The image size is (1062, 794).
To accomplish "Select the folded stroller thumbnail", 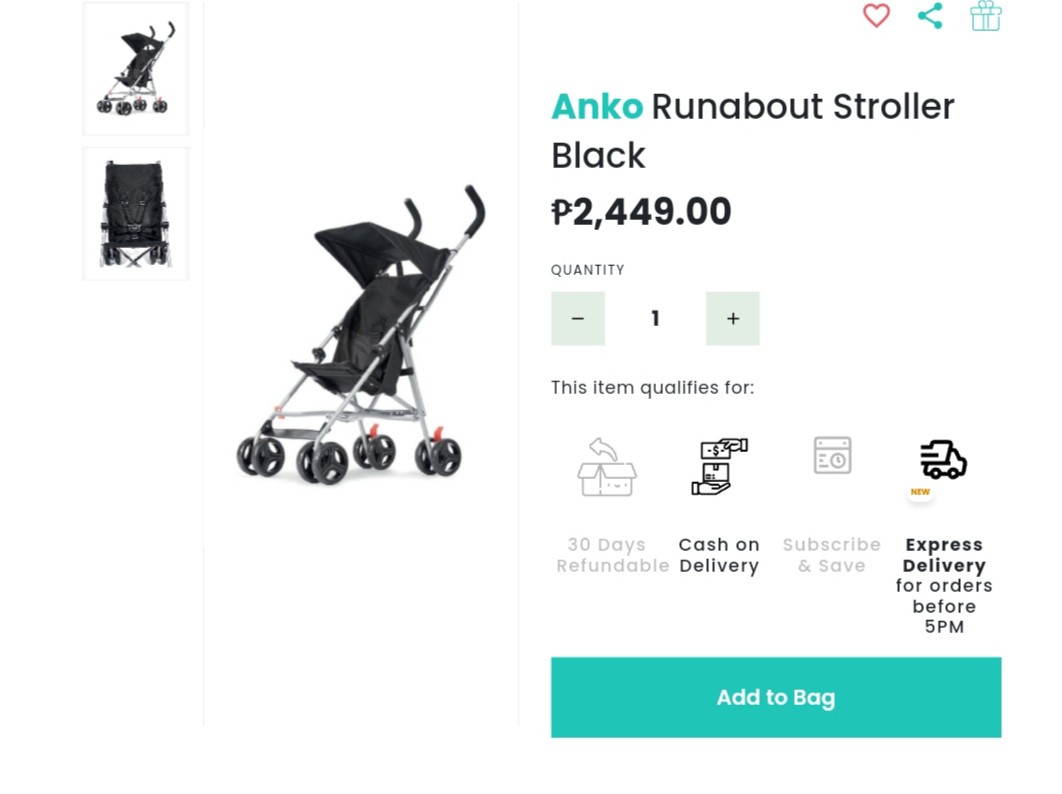I will (x=135, y=212).
